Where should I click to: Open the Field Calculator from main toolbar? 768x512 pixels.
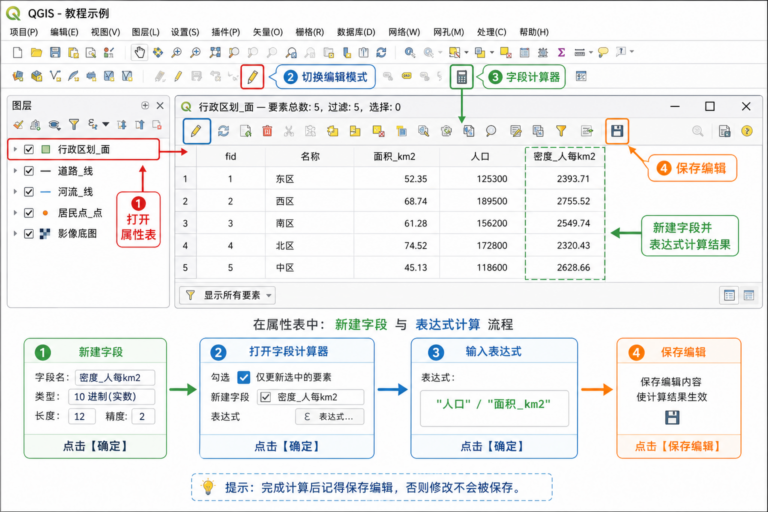[x=461, y=77]
